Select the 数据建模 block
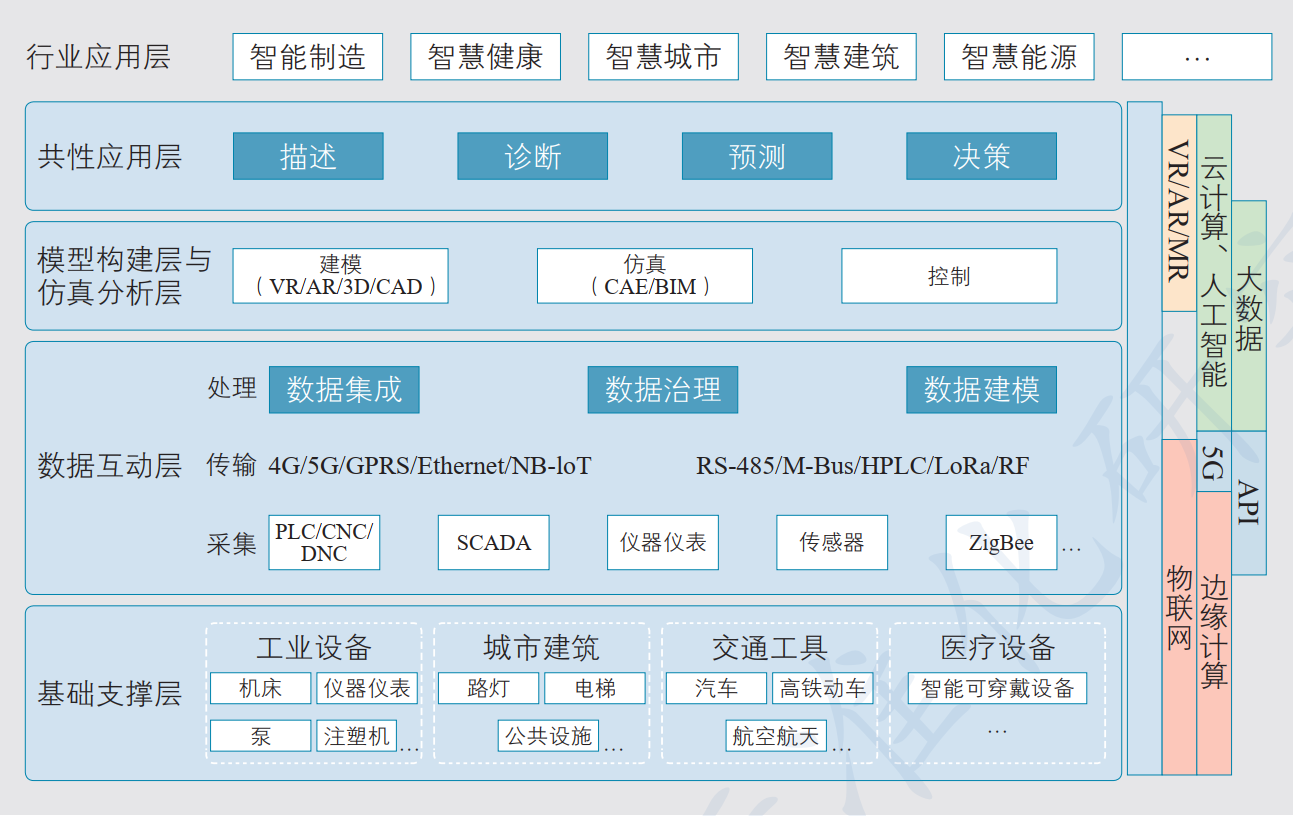Image resolution: width=1293 pixels, height=816 pixels. (x=981, y=390)
